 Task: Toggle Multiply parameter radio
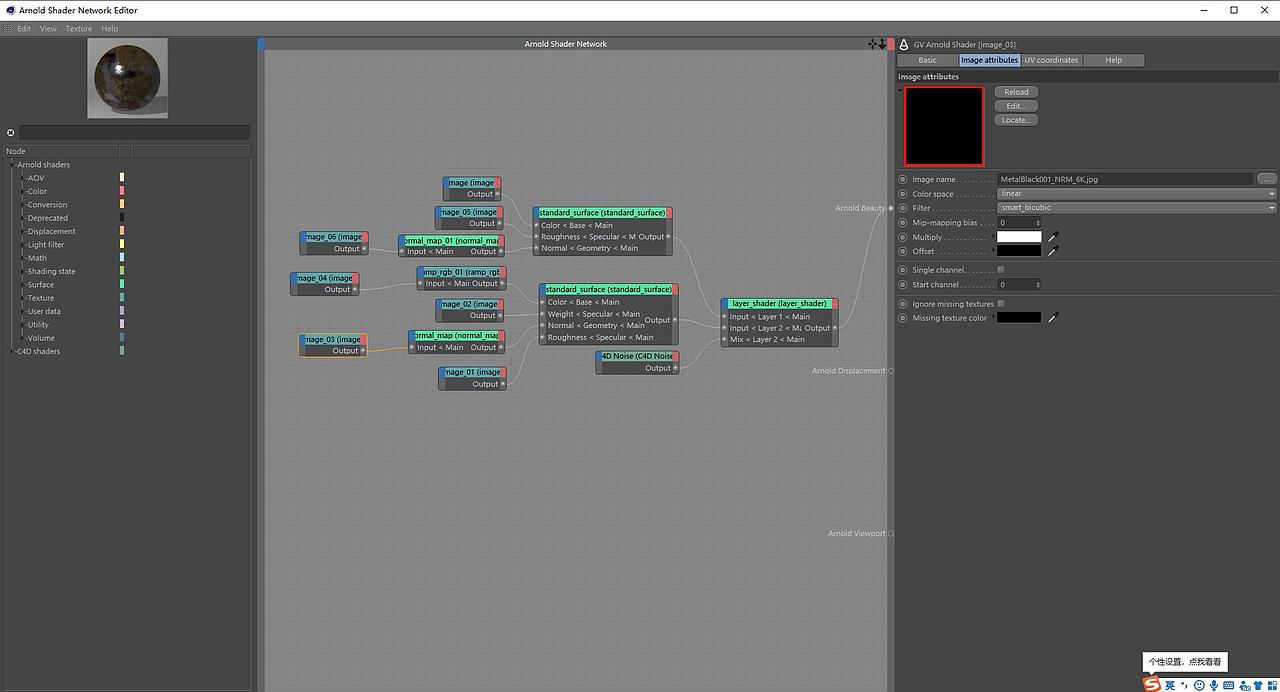(x=903, y=237)
